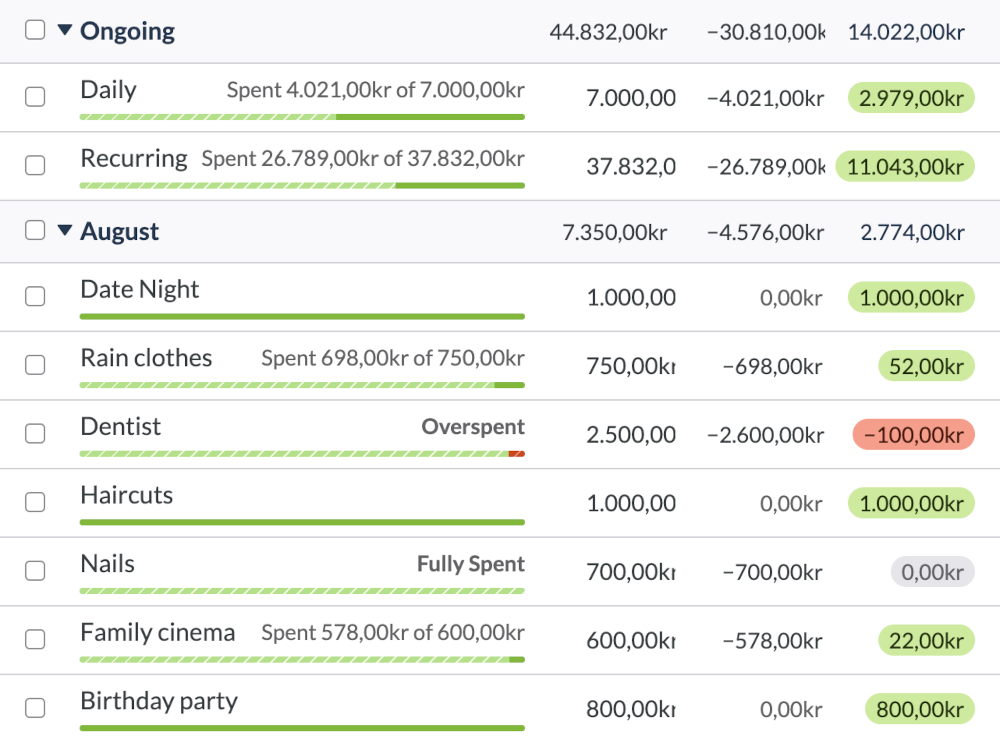Enable the checkbox for the Ongoing group

point(35,29)
